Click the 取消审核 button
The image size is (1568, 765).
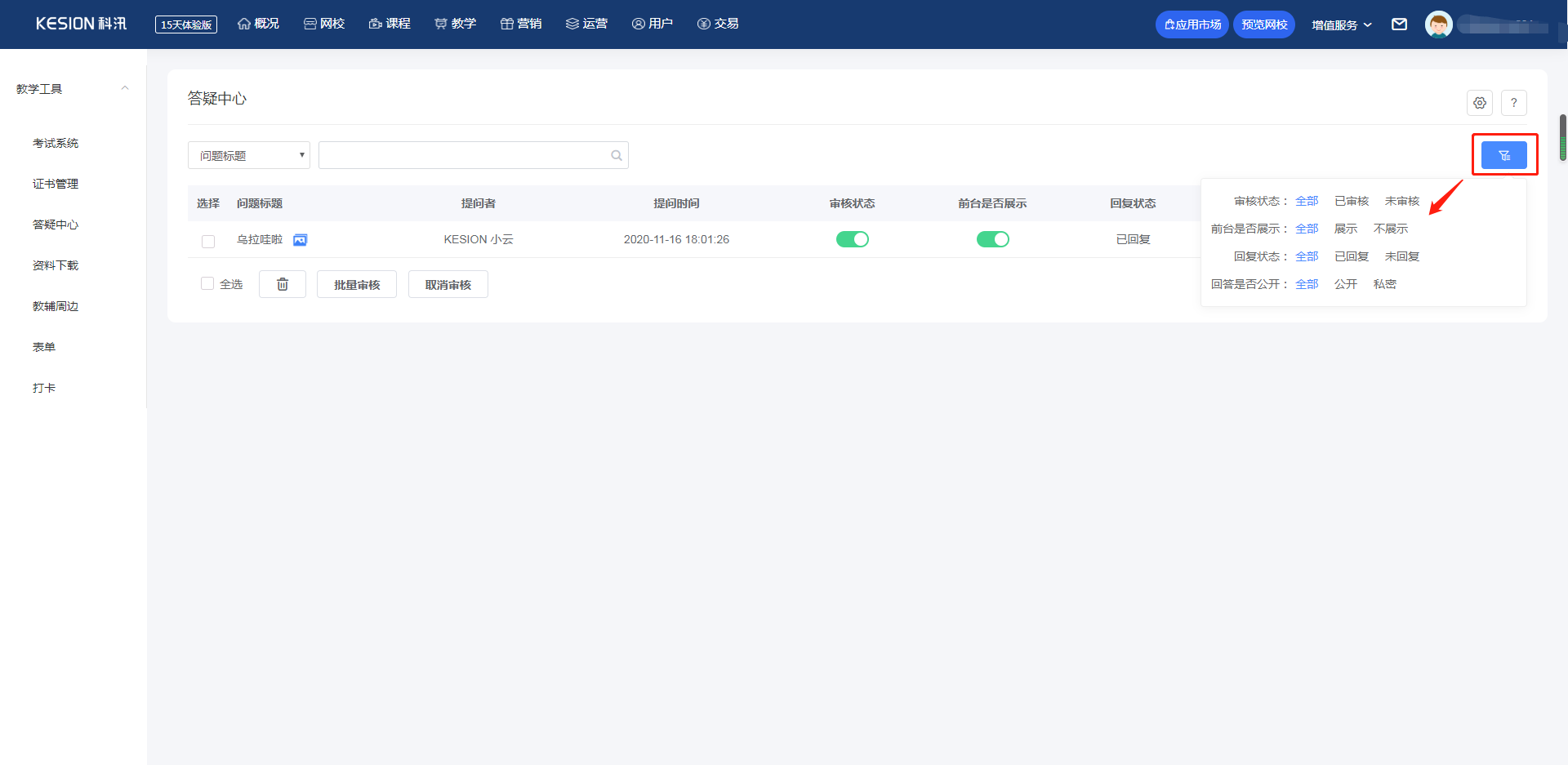pos(448,284)
